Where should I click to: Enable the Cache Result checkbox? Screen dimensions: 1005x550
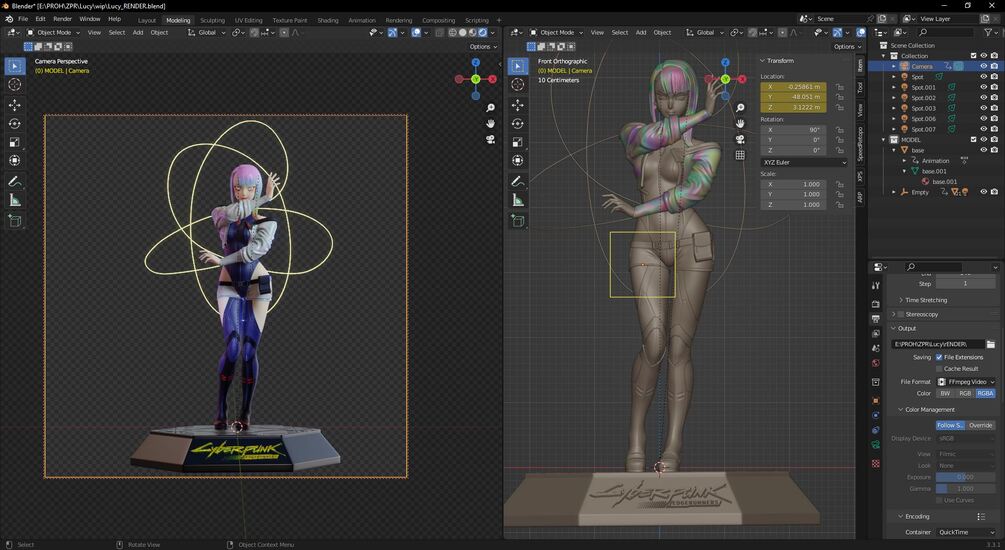point(939,369)
